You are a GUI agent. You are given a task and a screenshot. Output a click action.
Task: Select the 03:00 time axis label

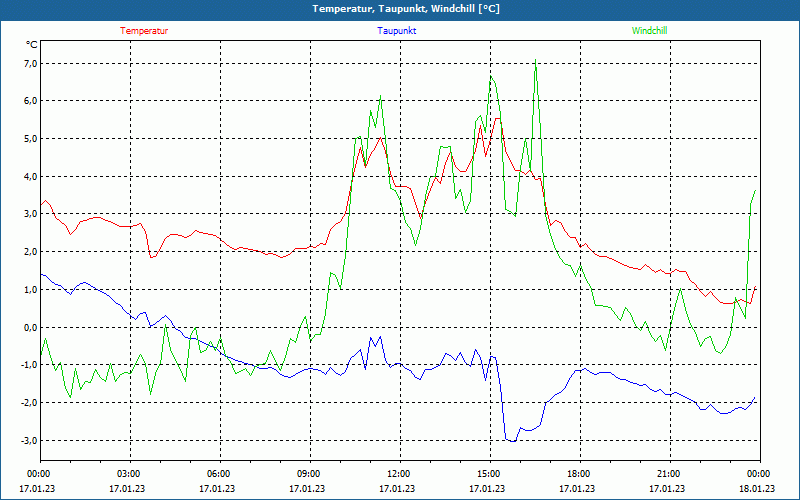click(x=128, y=474)
